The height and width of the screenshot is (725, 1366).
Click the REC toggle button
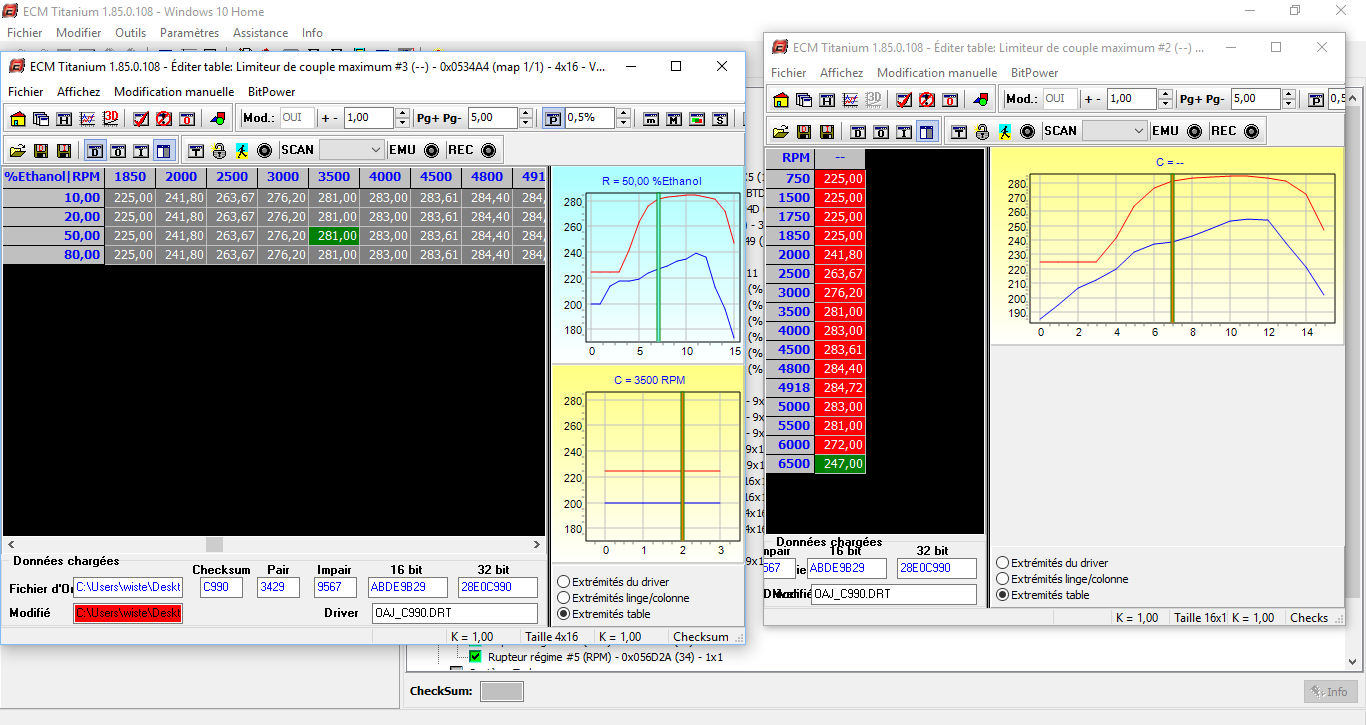488,150
